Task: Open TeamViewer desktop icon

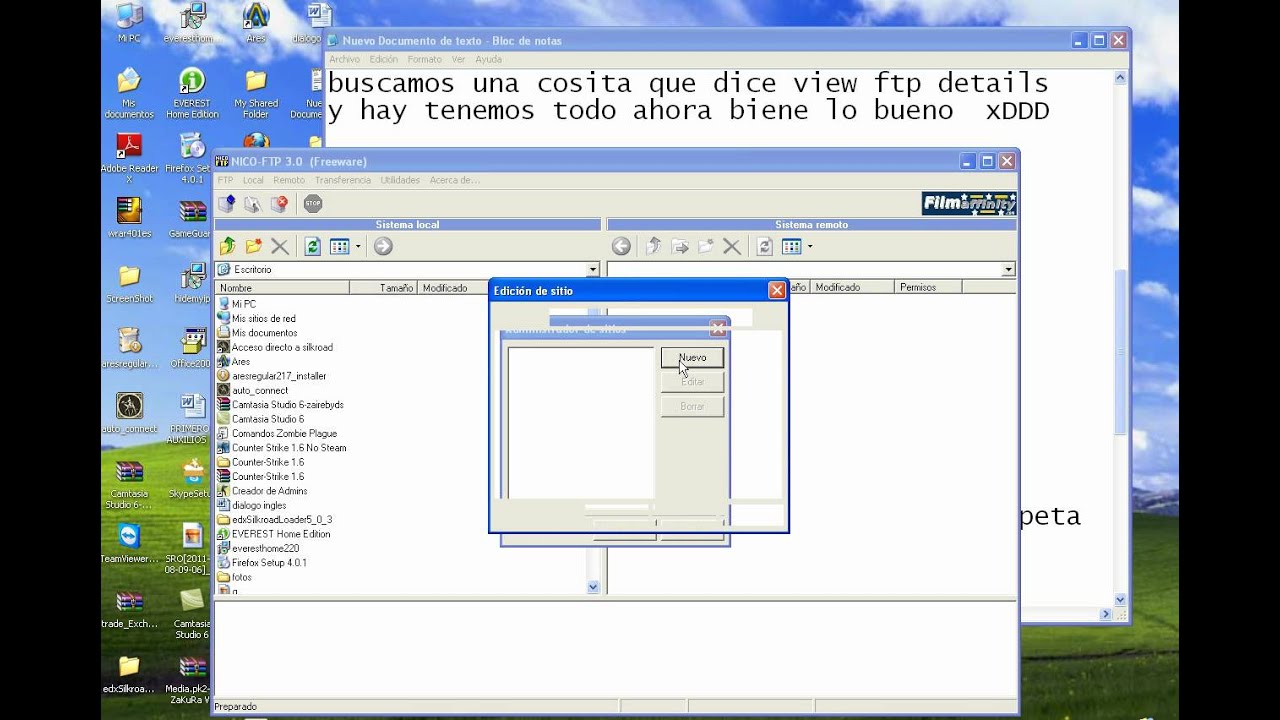Action: tap(129, 543)
